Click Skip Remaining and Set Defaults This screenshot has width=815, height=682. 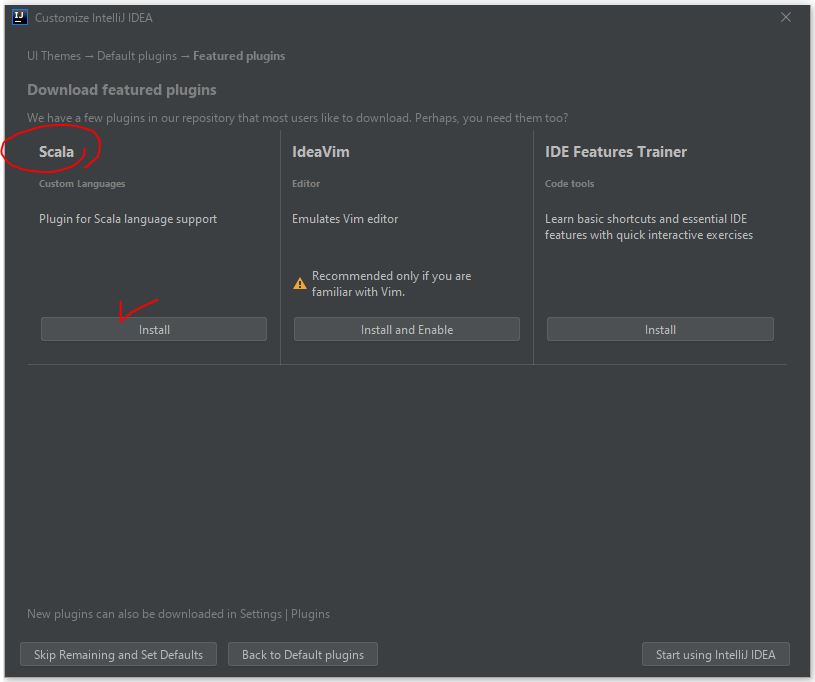(x=119, y=654)
